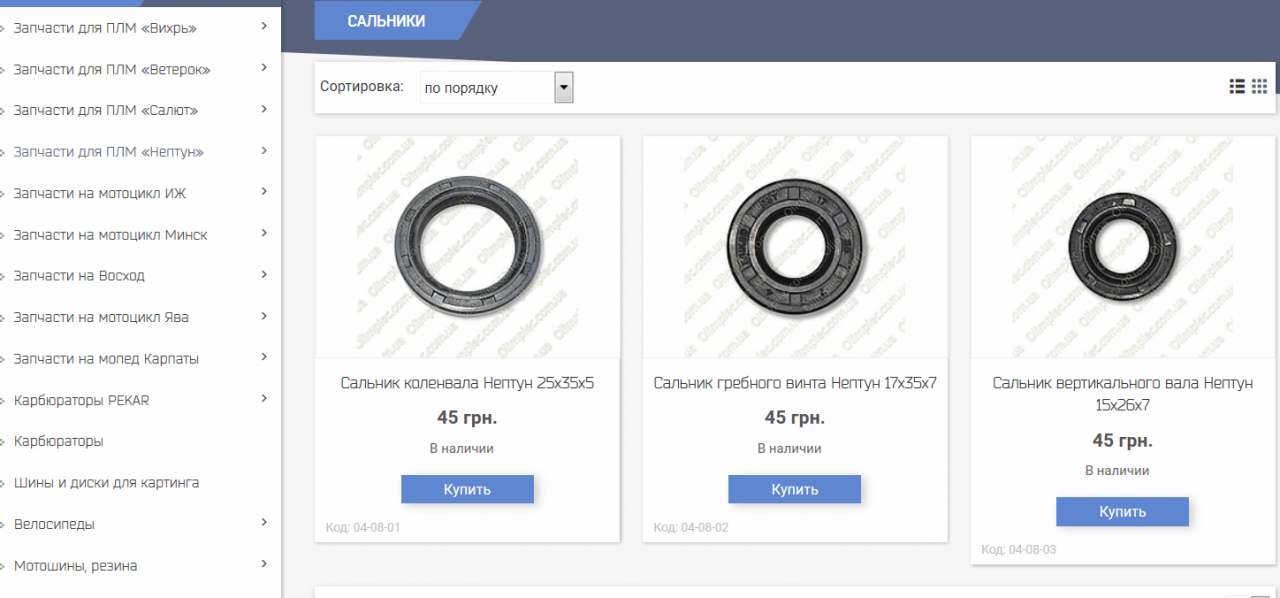Image resolution: width=1280 pixels, height=598 pixels.
Task: Expand 'Велосипеды' submenu arrow
Action: pyautogui.click(x=264, y=523)
